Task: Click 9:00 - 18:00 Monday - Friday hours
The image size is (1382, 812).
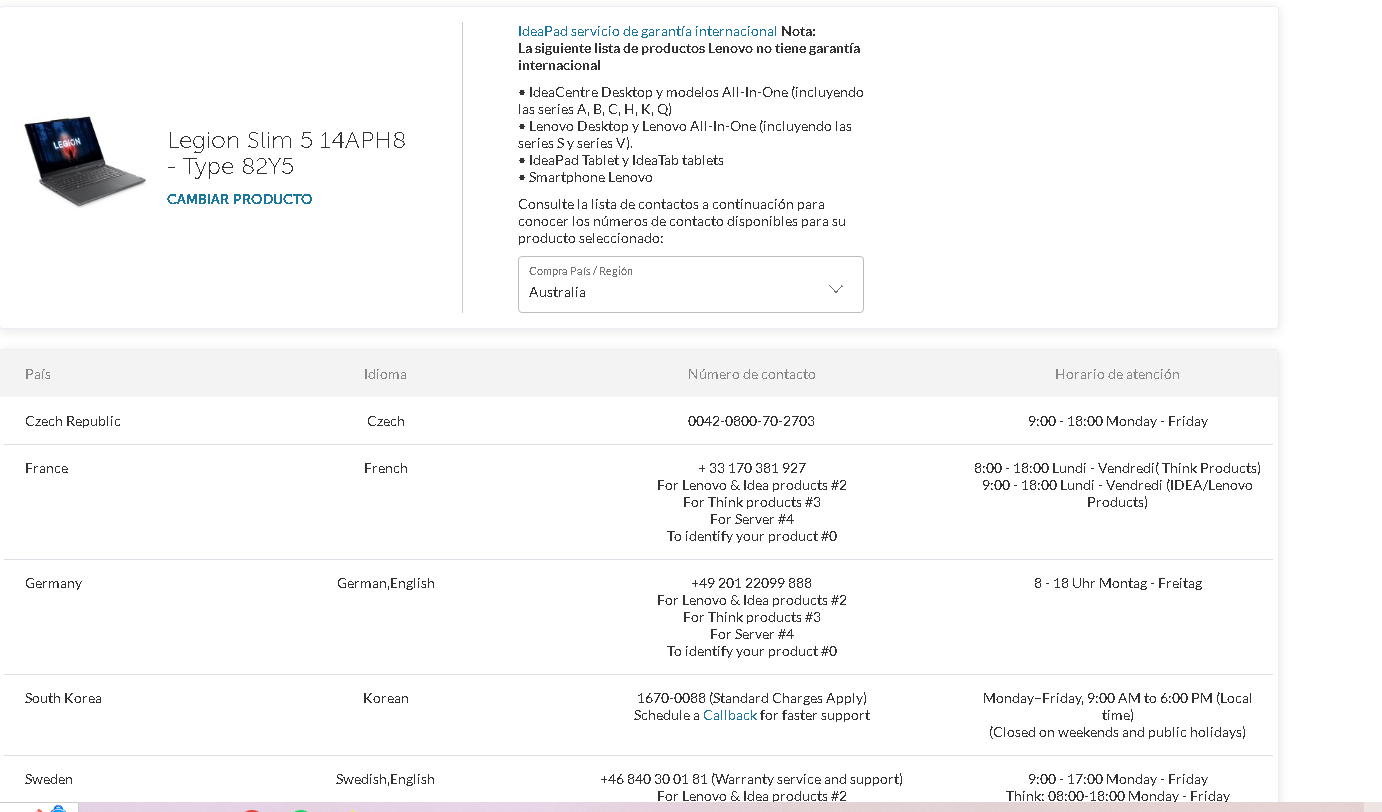Action: [1118, 421]
